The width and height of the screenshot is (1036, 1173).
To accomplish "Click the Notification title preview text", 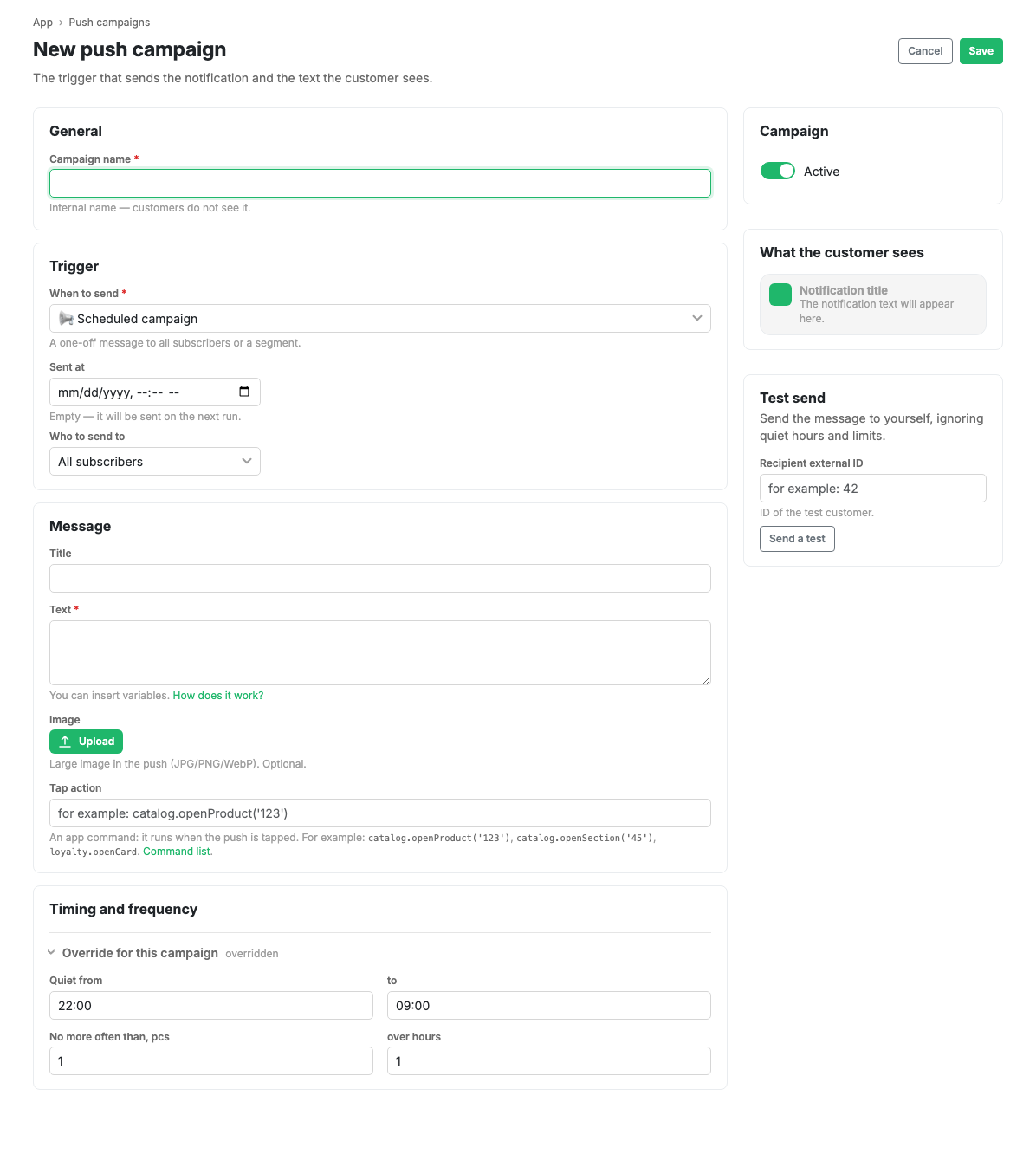I will pos(844,290).
